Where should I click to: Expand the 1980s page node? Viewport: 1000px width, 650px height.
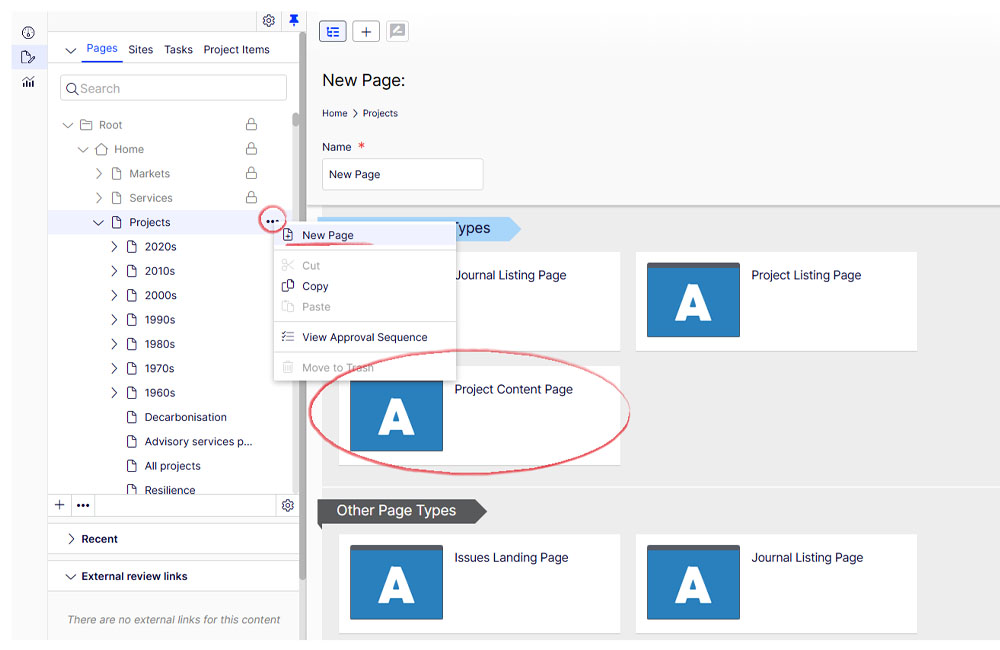click(114, 344)
